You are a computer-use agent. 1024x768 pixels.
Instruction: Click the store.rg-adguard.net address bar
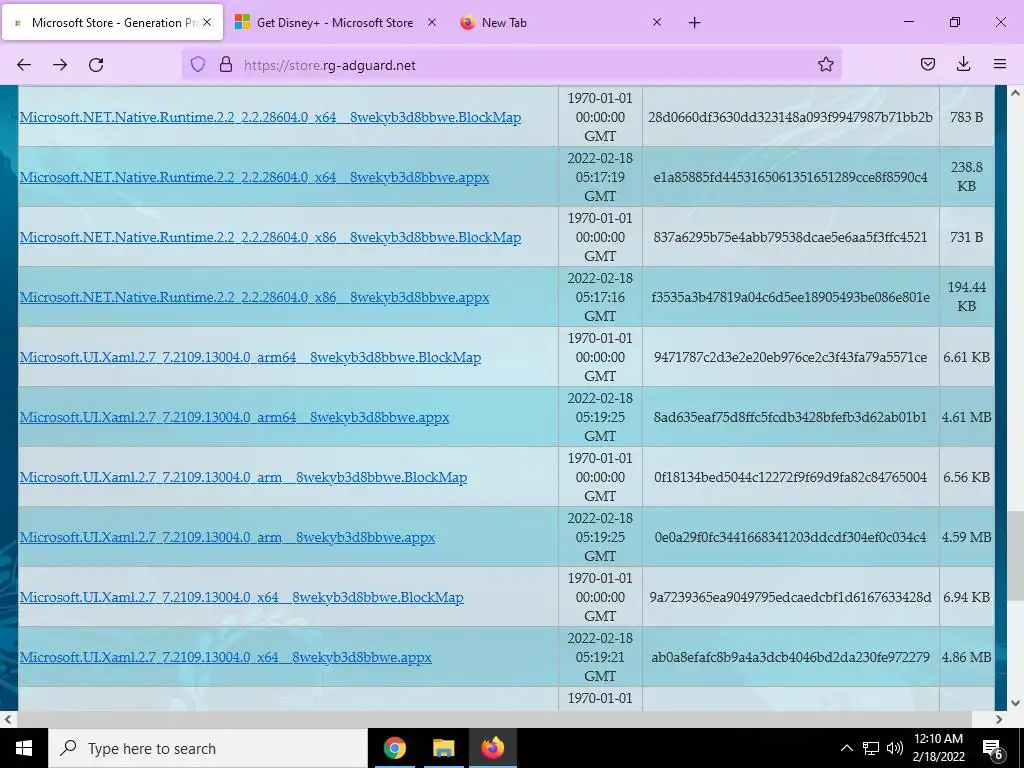[x=511, y=65]
